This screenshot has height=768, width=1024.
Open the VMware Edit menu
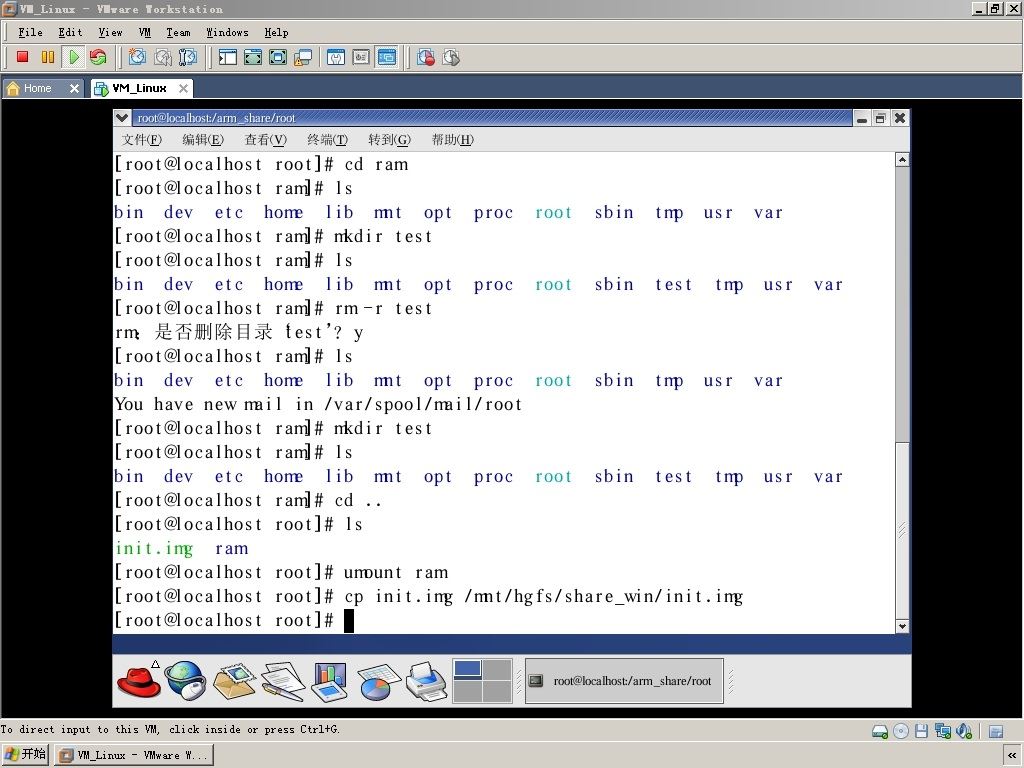point(70,32)
